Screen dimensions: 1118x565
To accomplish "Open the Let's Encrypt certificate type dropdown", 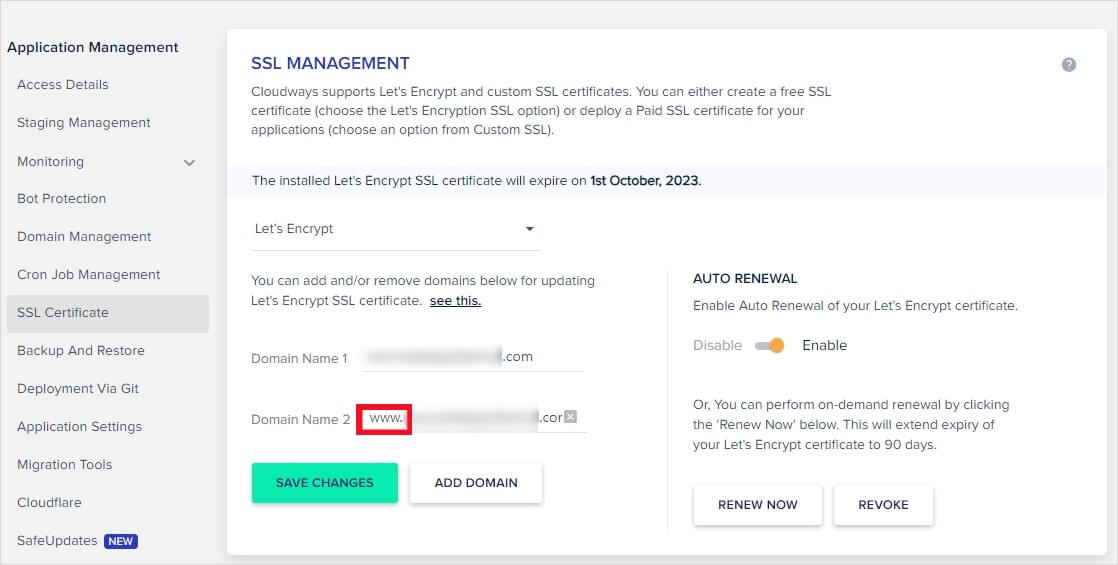I will pos(396,229).
